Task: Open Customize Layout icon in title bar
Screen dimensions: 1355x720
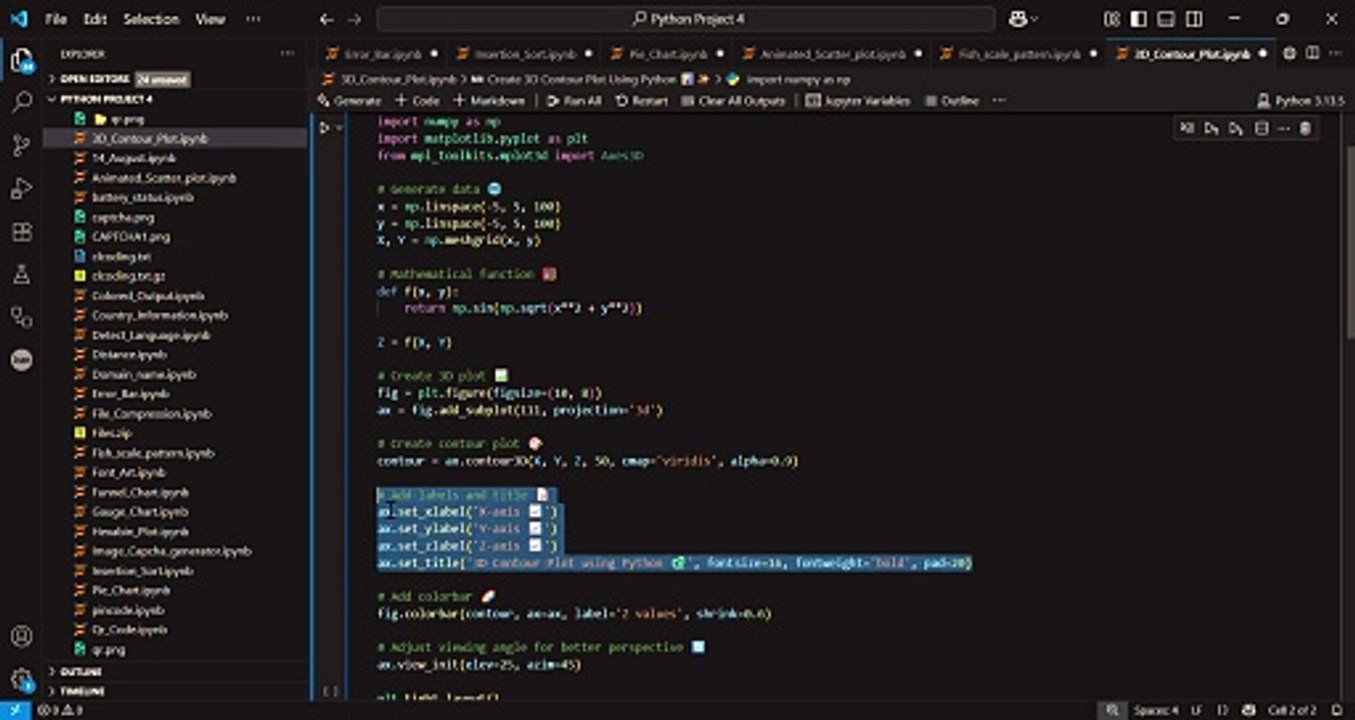Action: 1112,19
